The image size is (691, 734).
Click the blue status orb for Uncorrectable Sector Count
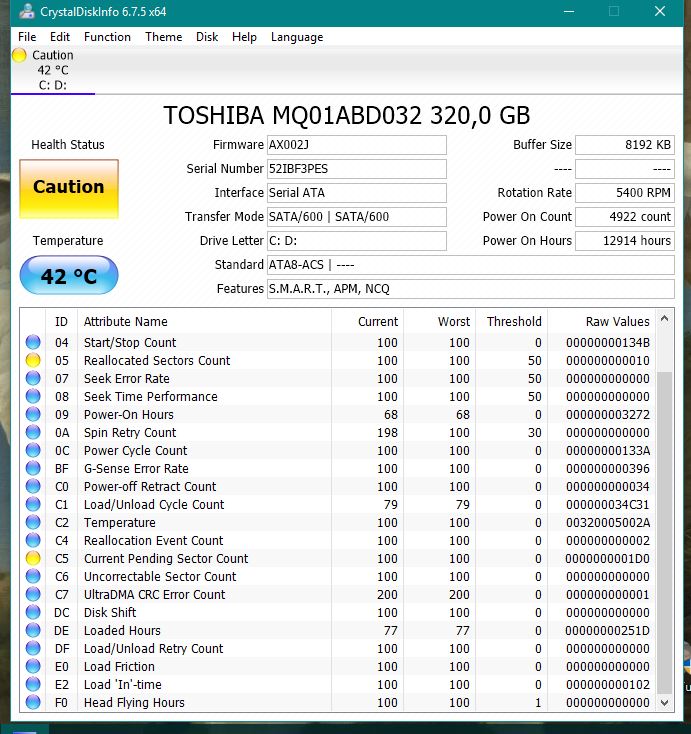(x=33, y=576)
